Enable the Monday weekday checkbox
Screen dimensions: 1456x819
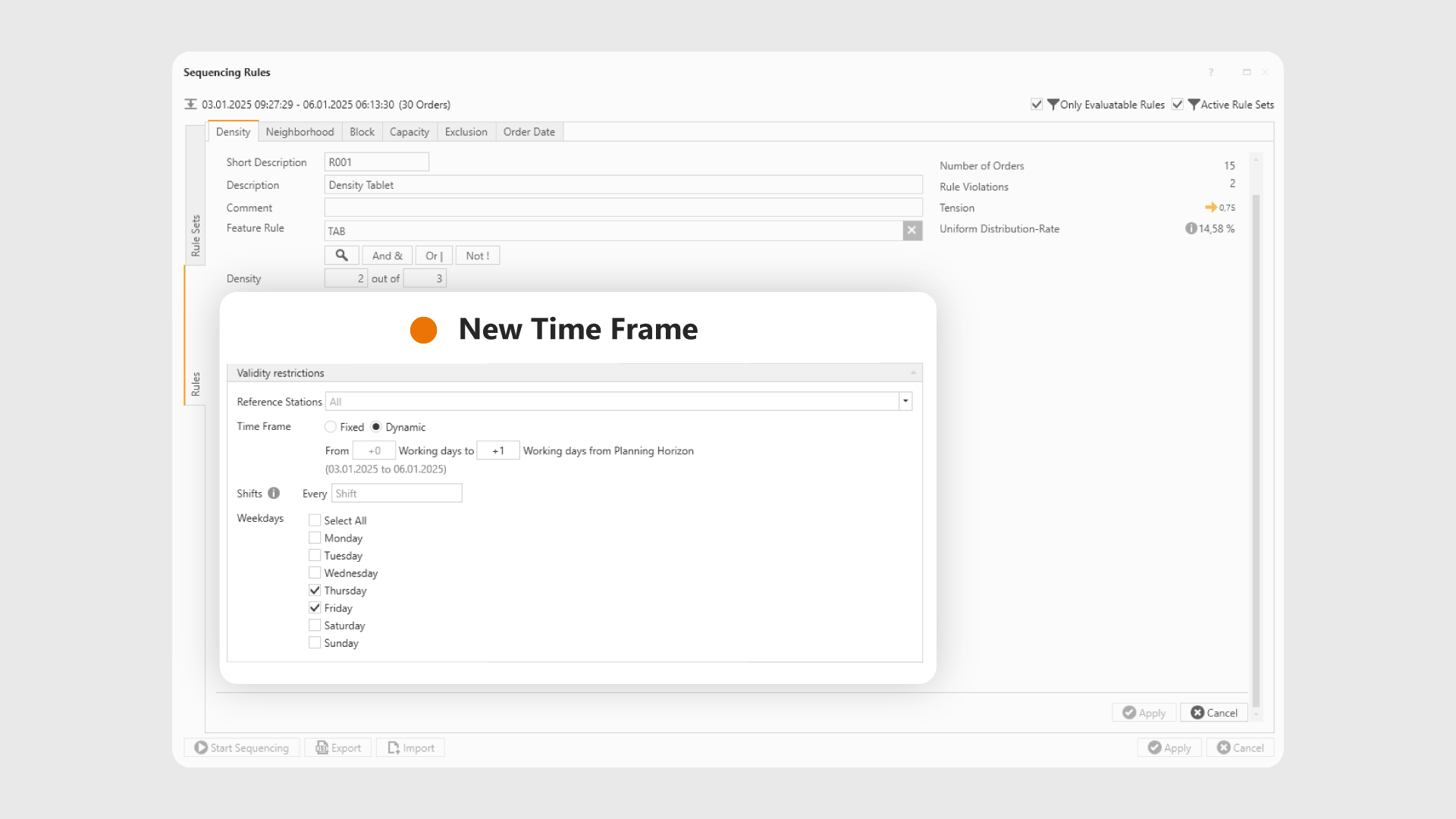pyautogui.click(x=315, y=538)
